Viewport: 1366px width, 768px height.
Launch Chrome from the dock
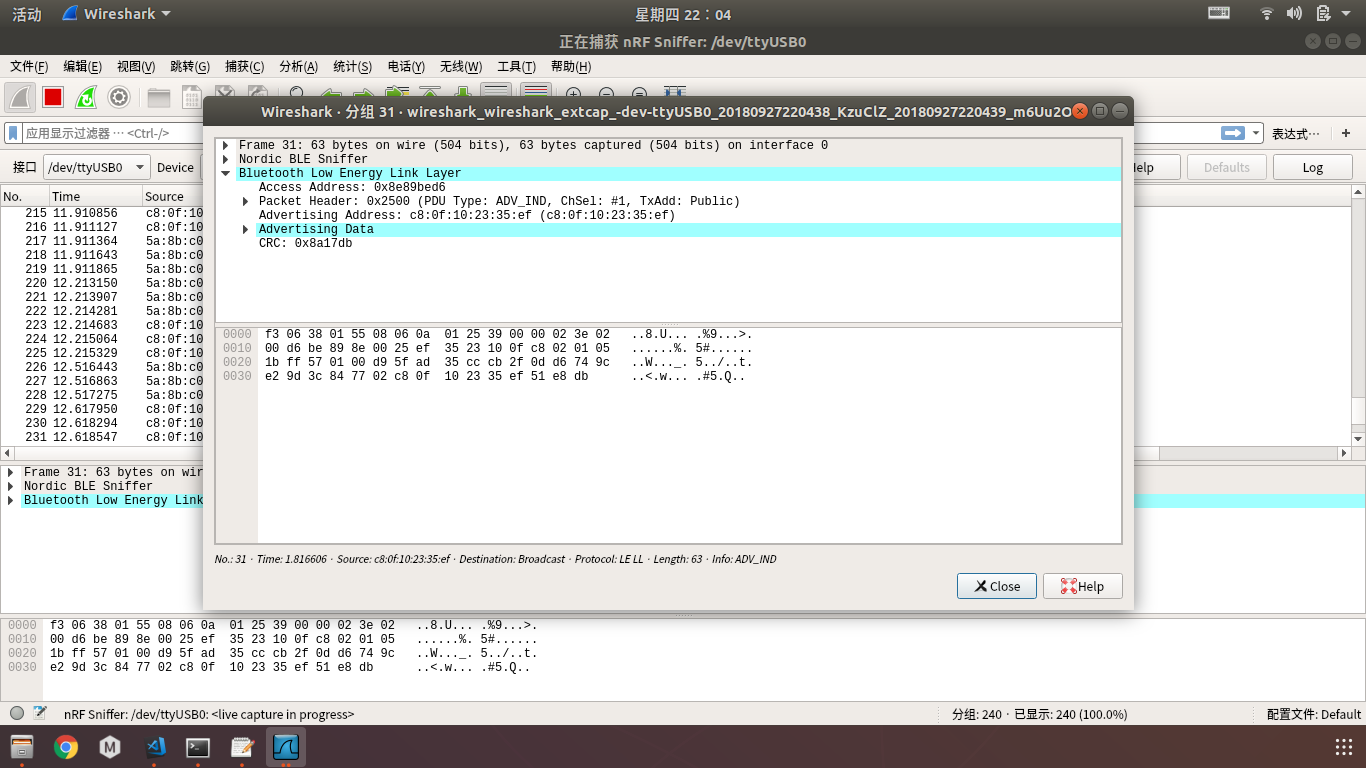click(x=66, y=747)
